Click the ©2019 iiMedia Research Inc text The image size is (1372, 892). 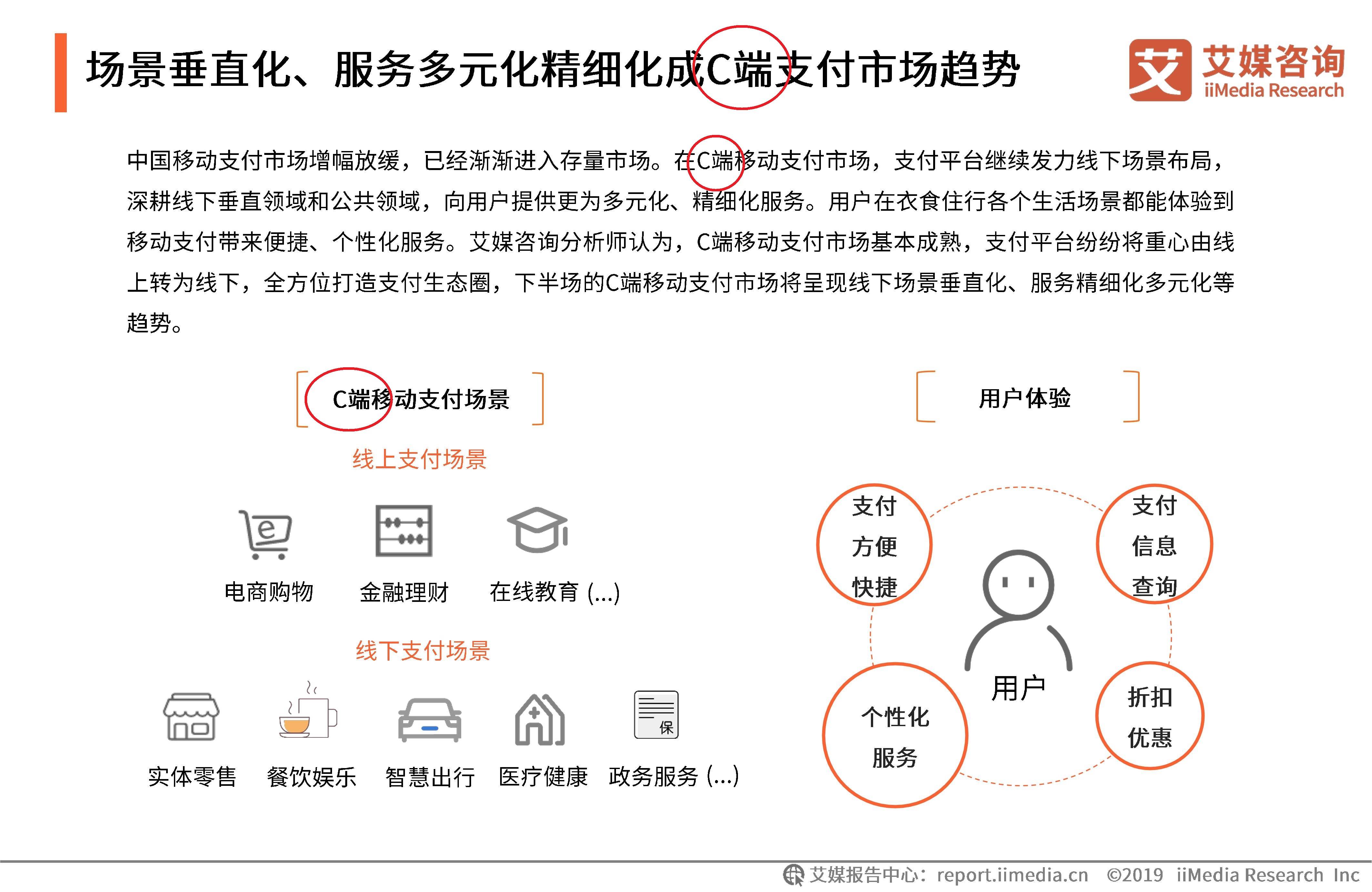pyautogui.click(x=1233, y=875)
